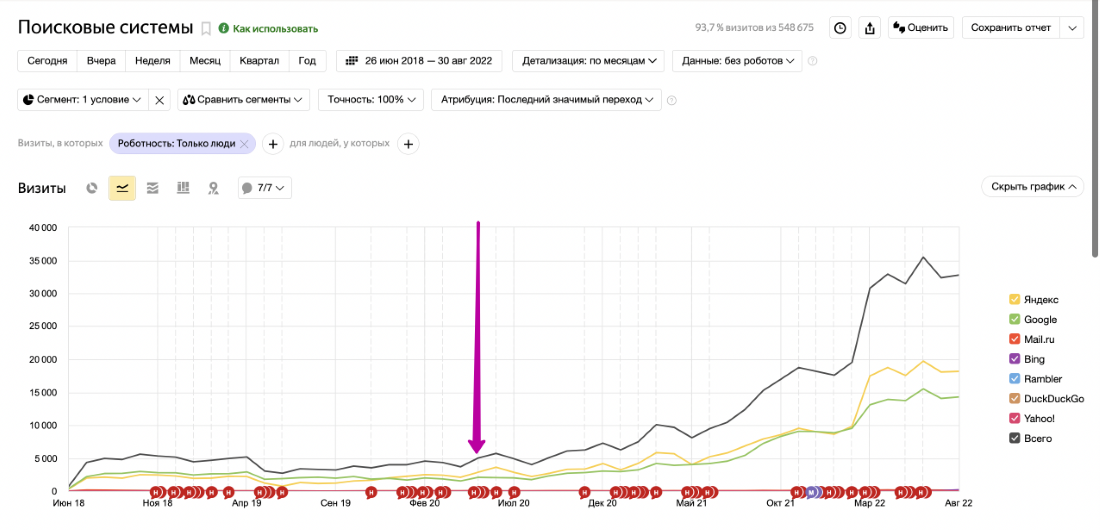Select the stacked area chart icon
Viewport: 1100px width, 530px height.
pos(152,188)
